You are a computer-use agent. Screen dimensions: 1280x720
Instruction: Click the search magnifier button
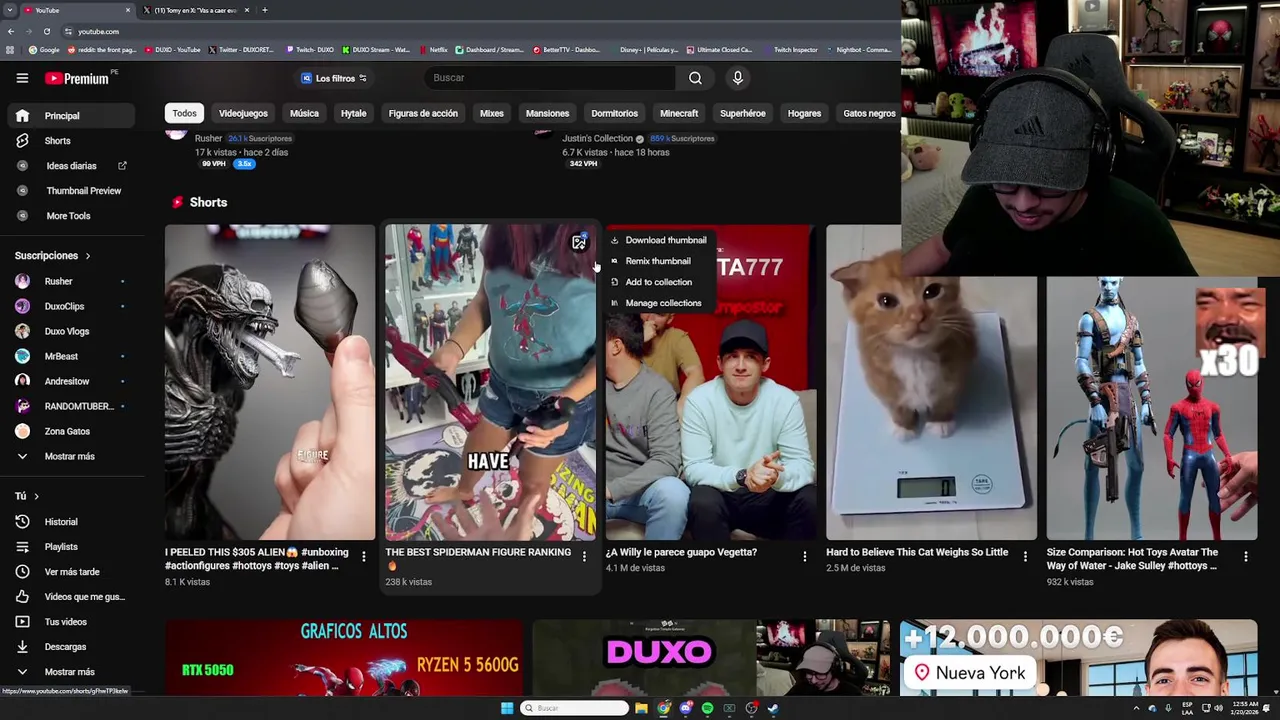(695, 78)
